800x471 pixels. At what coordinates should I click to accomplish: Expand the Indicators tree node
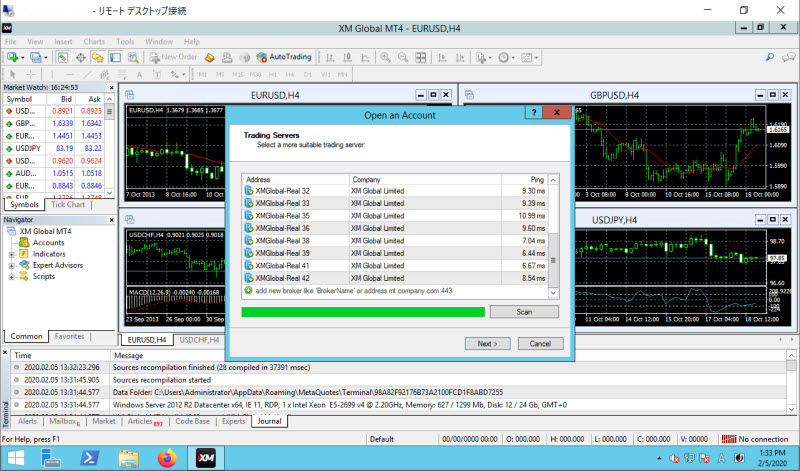(x=12, y=254)
